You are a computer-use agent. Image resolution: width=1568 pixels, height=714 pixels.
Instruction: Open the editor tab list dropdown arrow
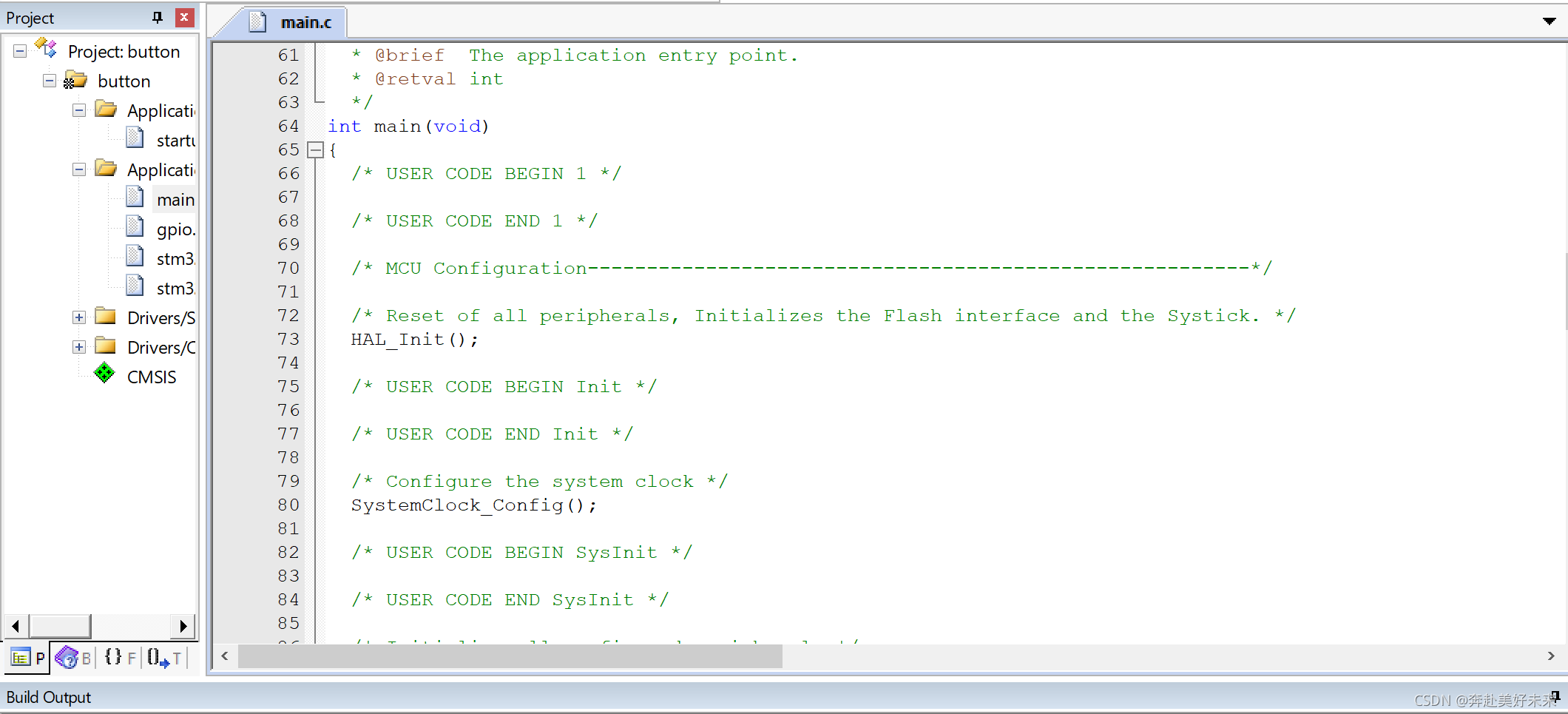1549,21
